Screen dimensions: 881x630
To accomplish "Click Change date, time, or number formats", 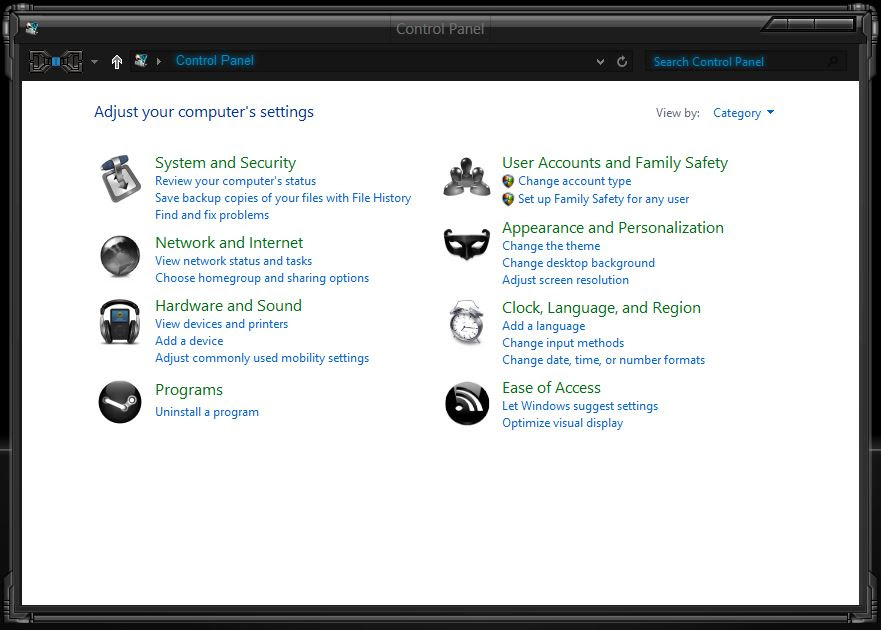I will [603, 360].
